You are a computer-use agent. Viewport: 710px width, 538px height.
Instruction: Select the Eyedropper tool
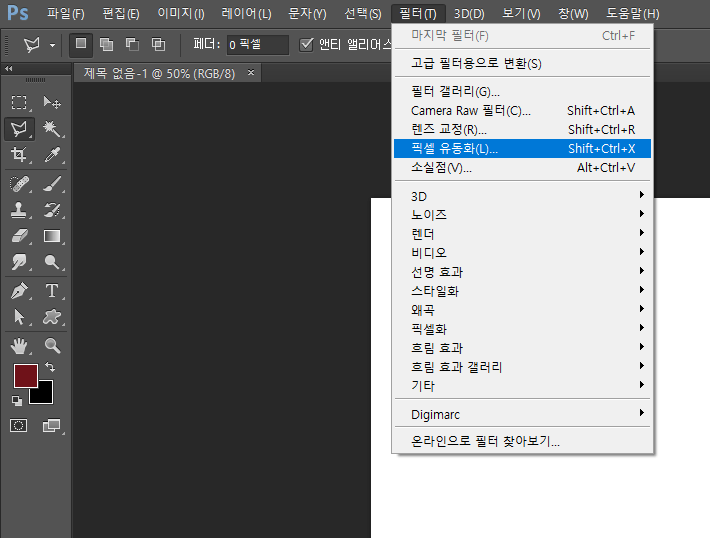[x=52, y=155]
